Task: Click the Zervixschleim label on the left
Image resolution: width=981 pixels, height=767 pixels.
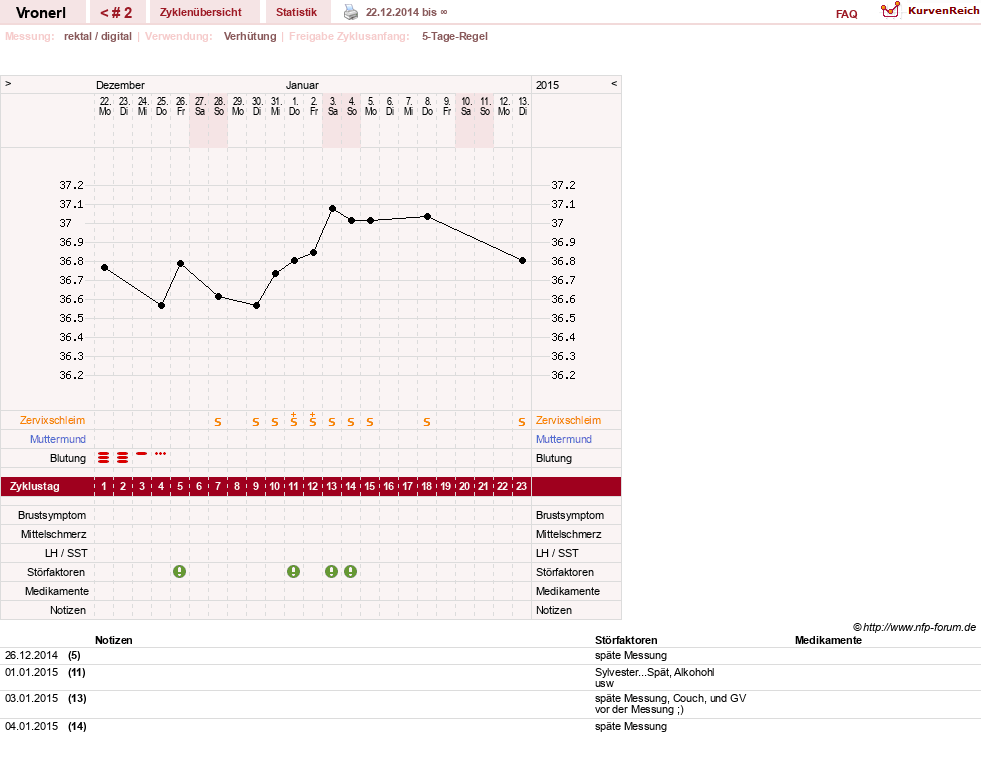Action: 53,420
